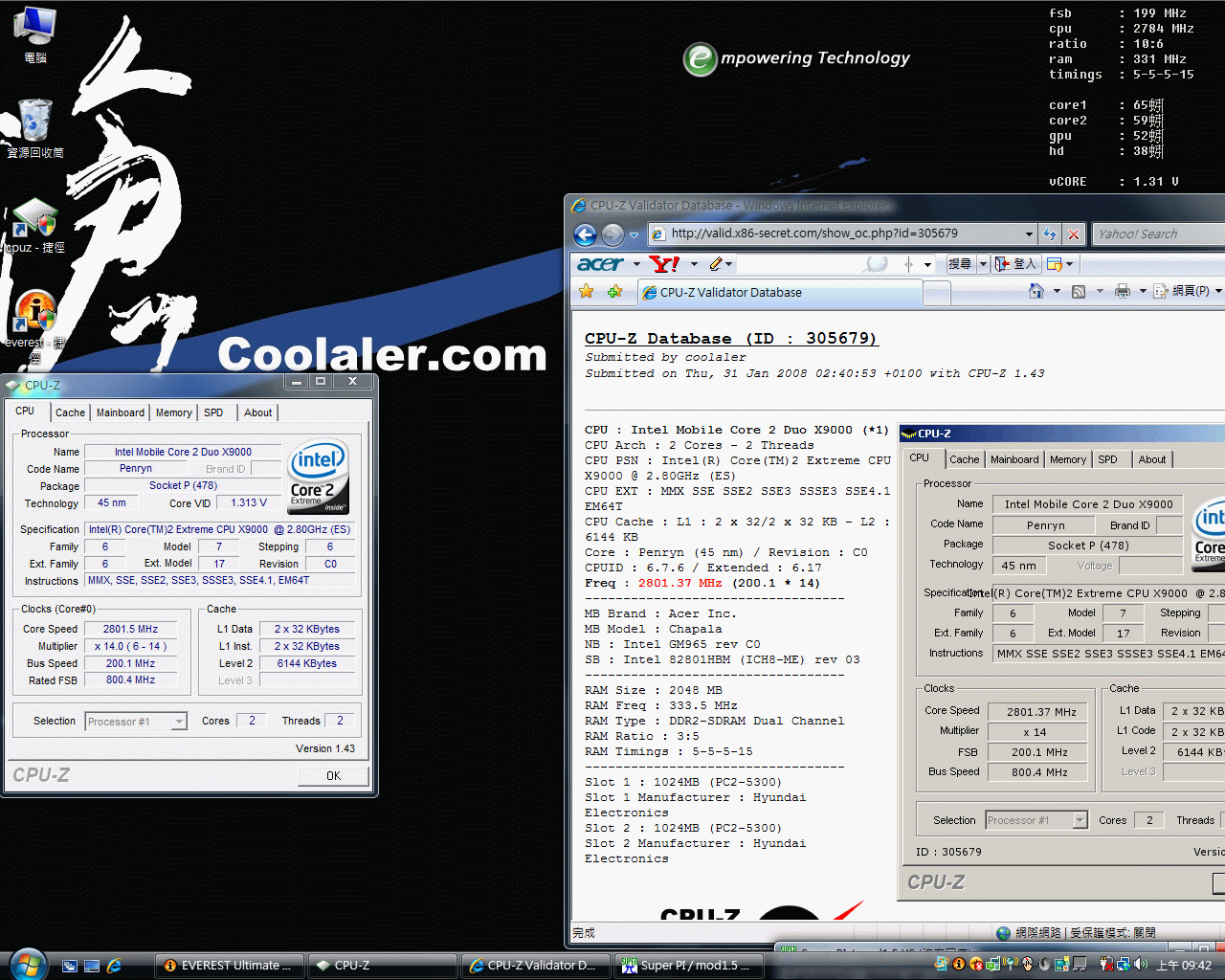Screen dimensions: 1225x980
Task: Click the Yahoo! toolbar logo
Action: [665, 264]
